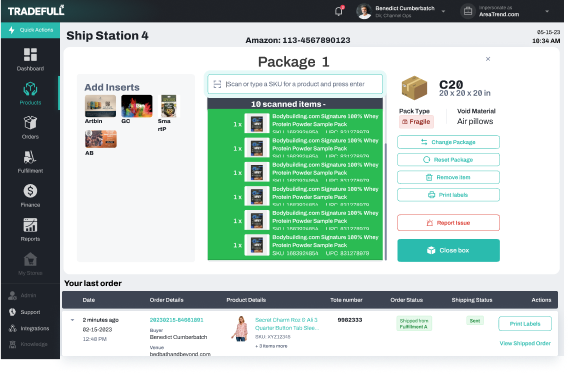The height and width of the screenshot is (374, 577).
Task: Click tote number 9982333
Action: pyautogui.click(x=350, y=320)
